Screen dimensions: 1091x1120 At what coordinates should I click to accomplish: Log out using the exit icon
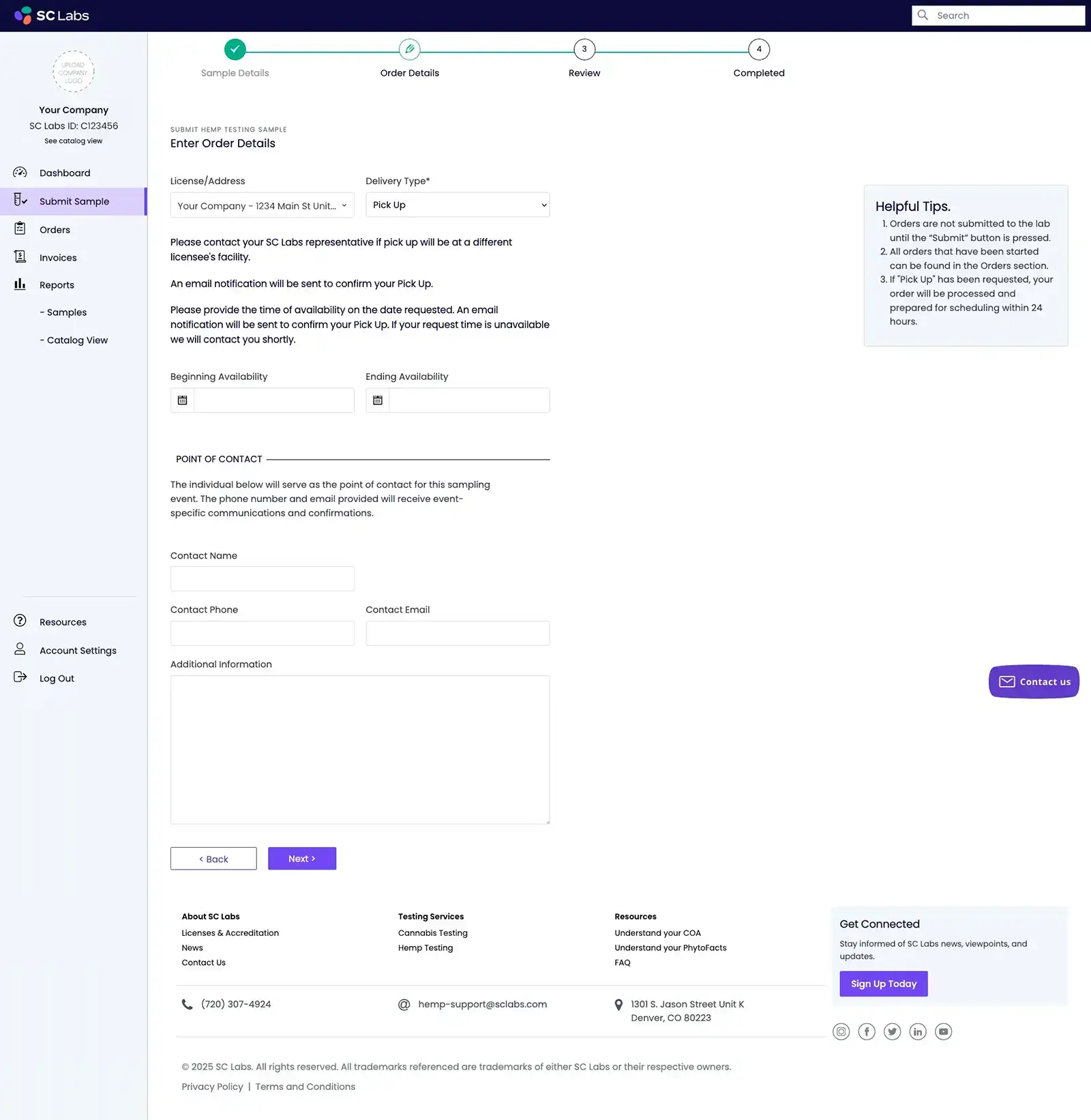point(20,677)
